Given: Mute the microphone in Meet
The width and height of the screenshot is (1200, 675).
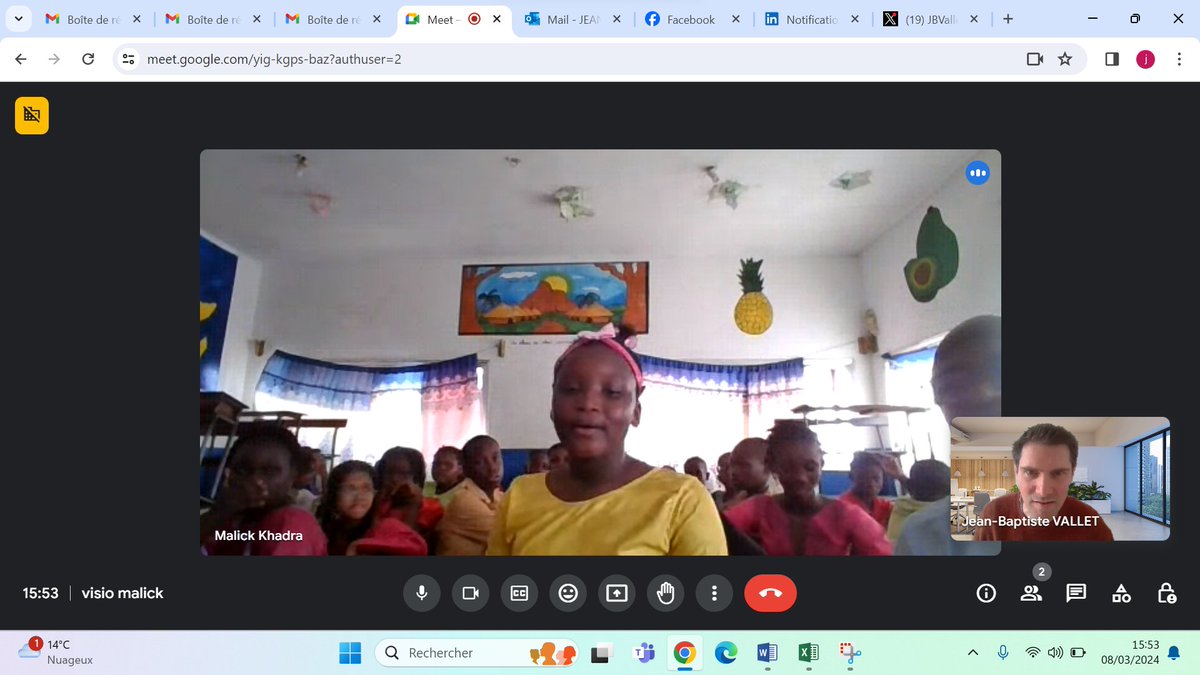Looking at the screenshot, I should pos(421,593).
